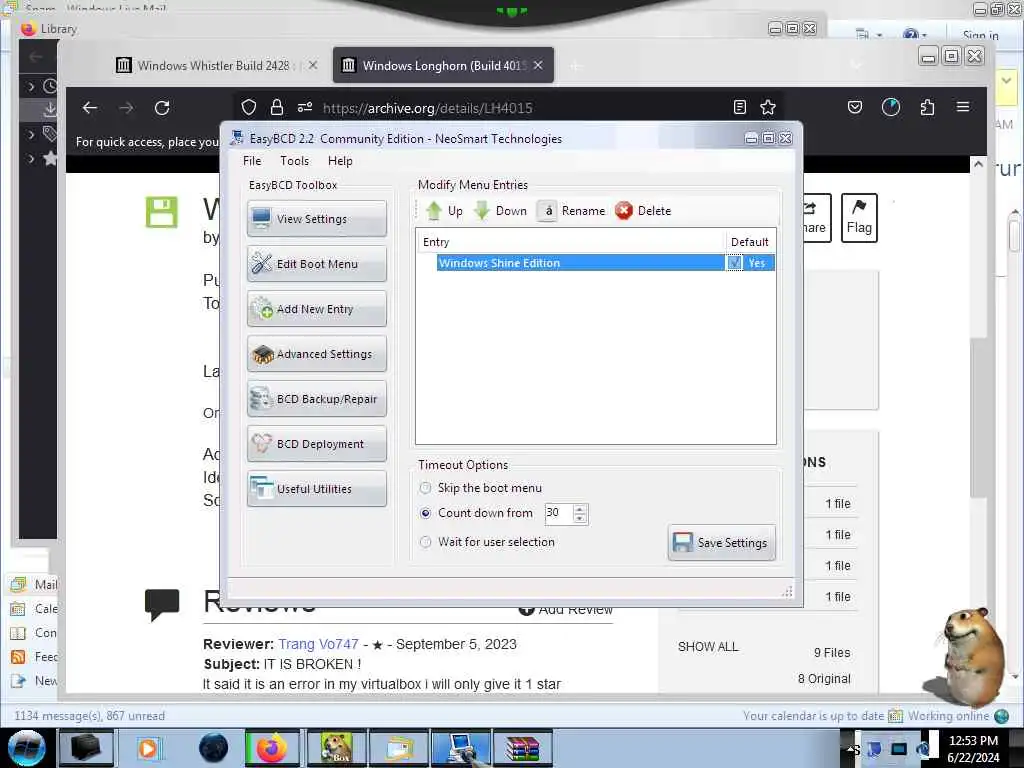1024x768 pixels.
Task: Open Firefox hamburger application menu
Action: coord(963,106)
